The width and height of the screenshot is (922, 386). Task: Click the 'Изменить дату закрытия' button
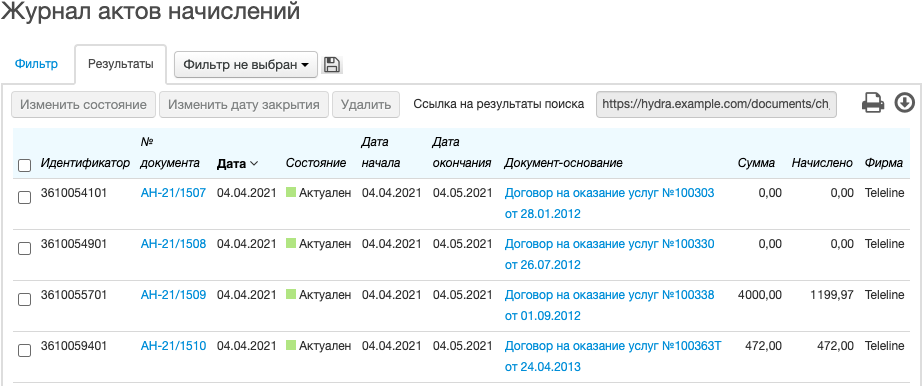[244, 105]
